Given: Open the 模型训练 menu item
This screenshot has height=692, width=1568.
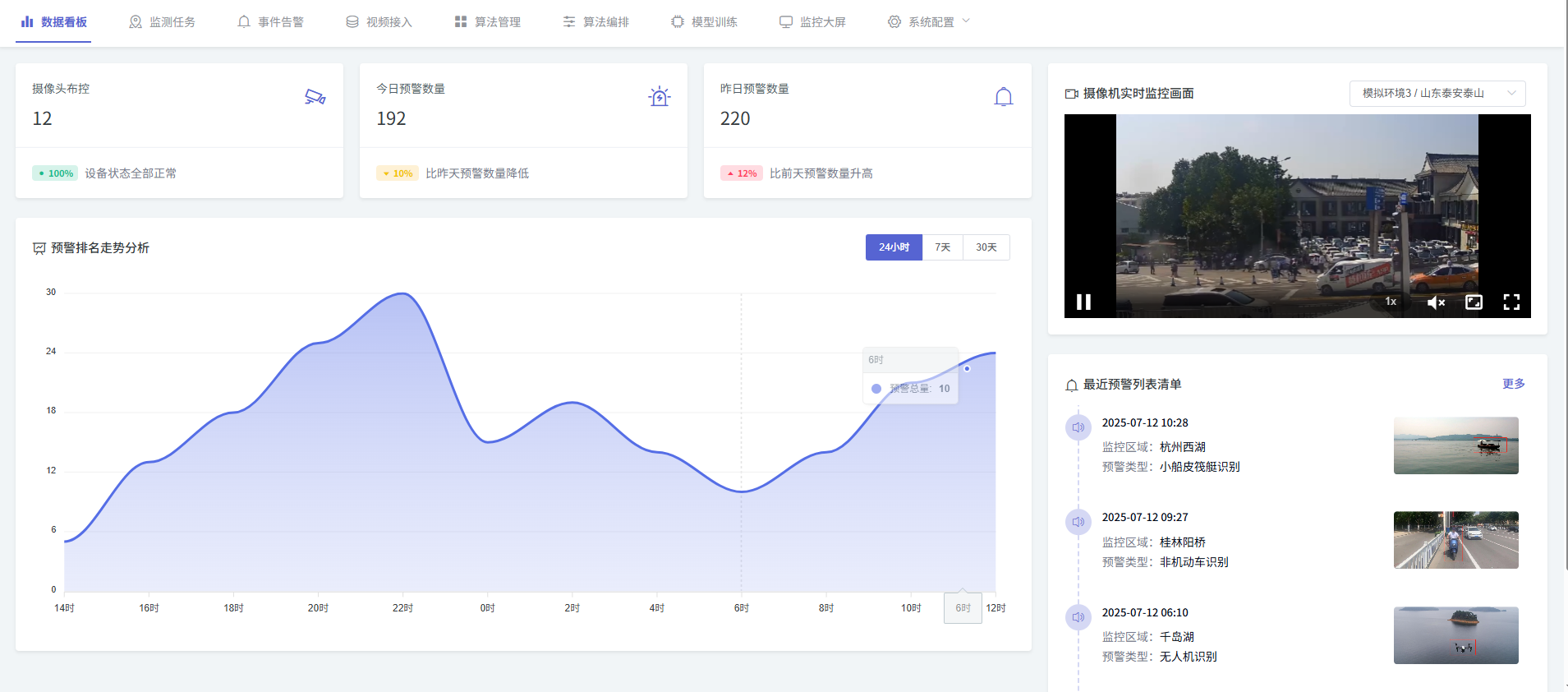Looking at the screenshot, I should (705, 22).
